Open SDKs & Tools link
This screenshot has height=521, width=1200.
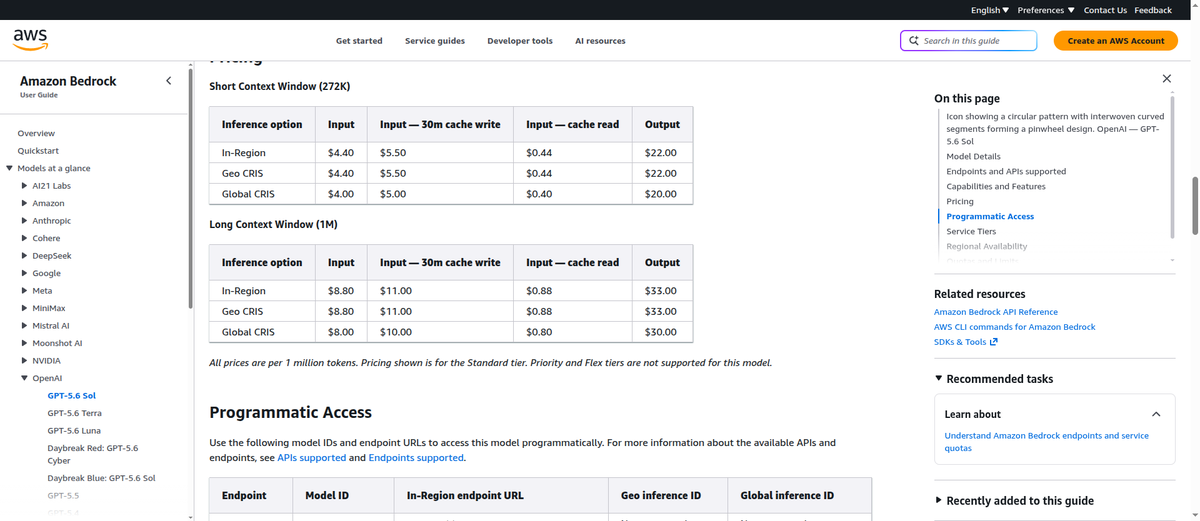click(960, 342)
